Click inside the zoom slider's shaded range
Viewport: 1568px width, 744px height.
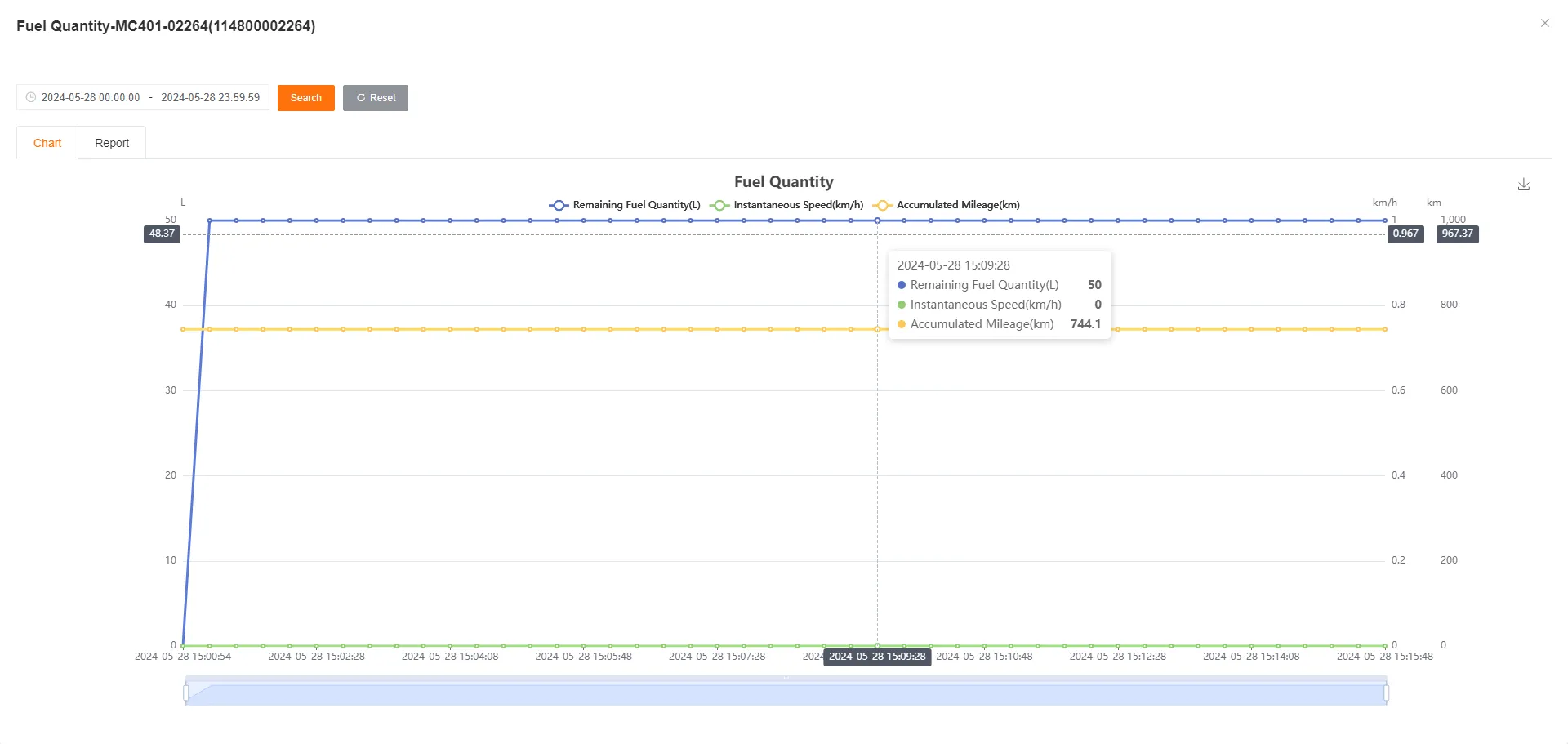tap(786, 695)
